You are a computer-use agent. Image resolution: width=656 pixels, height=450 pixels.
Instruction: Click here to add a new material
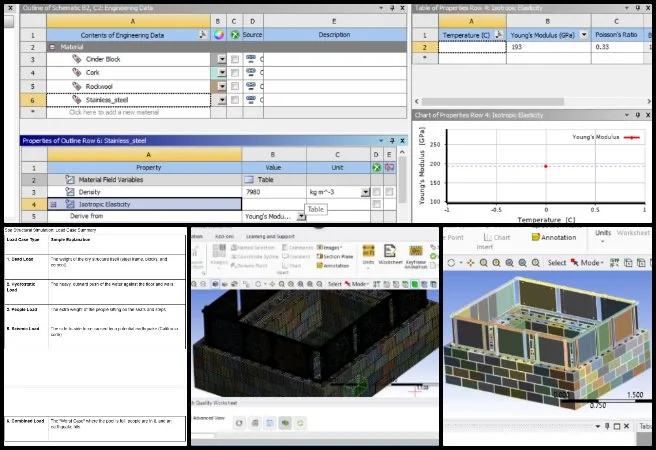[114, 112]
